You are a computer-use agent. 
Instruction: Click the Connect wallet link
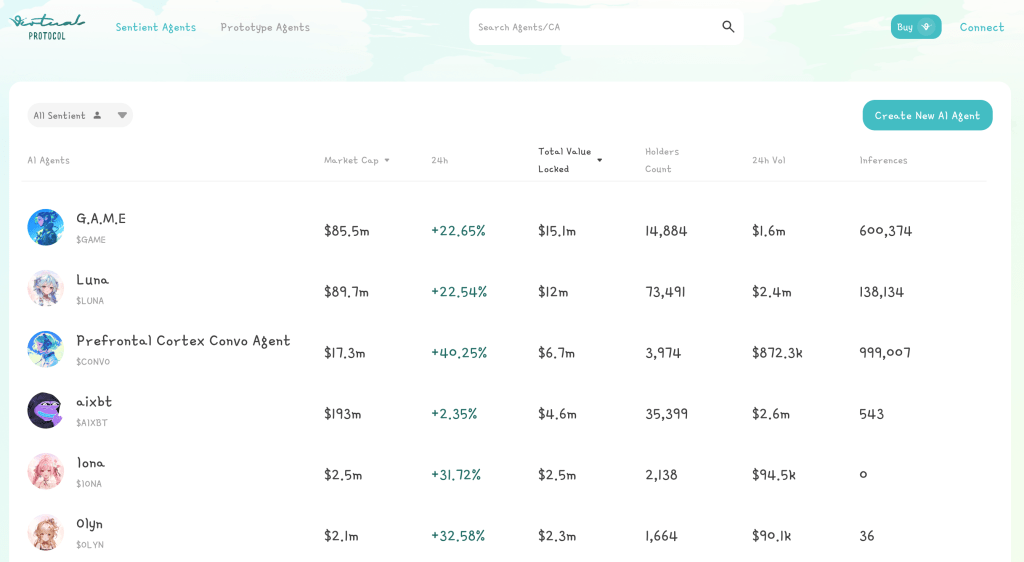982,27
